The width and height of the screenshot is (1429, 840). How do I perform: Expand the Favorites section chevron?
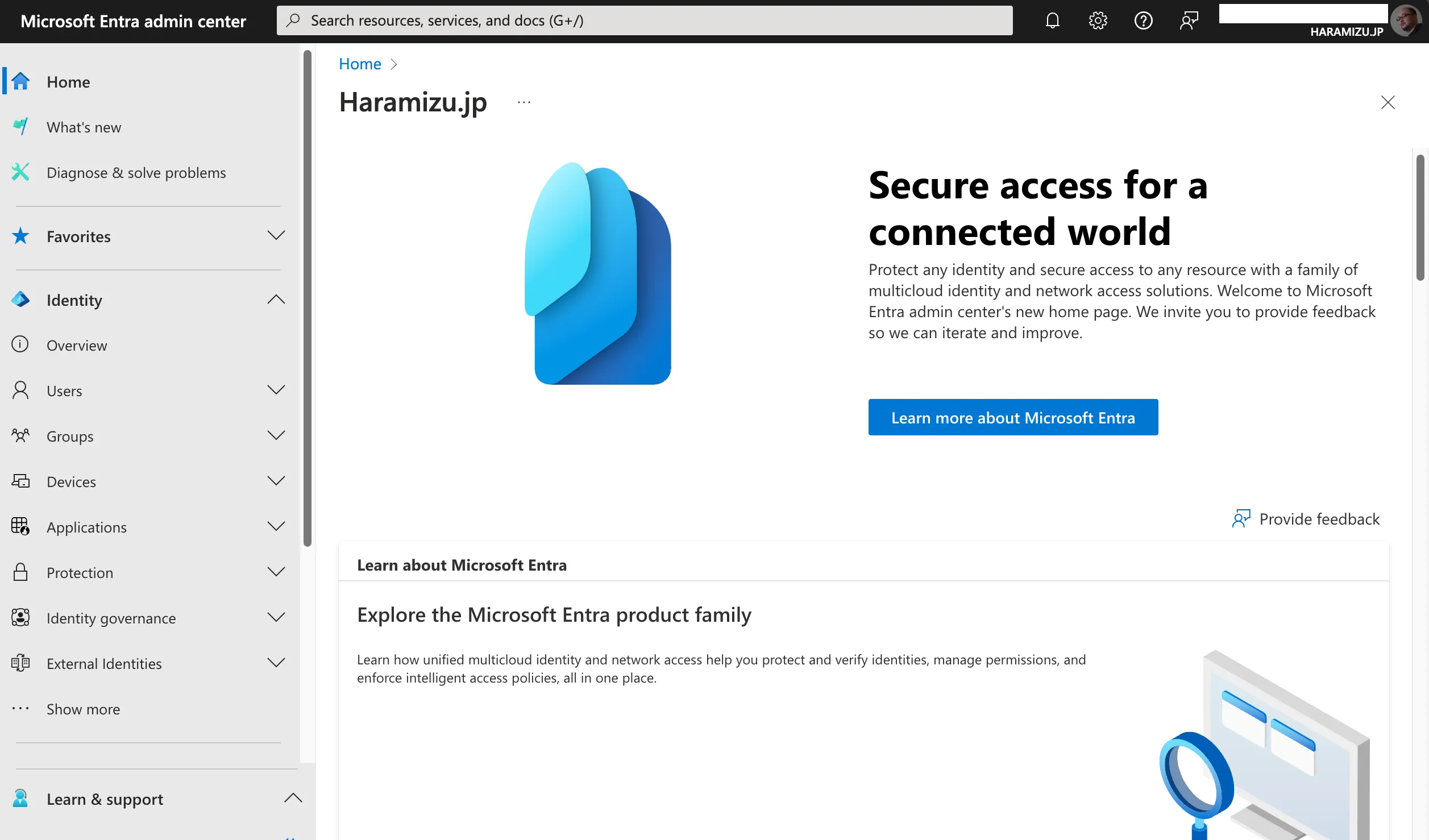[x=276, y=236]
